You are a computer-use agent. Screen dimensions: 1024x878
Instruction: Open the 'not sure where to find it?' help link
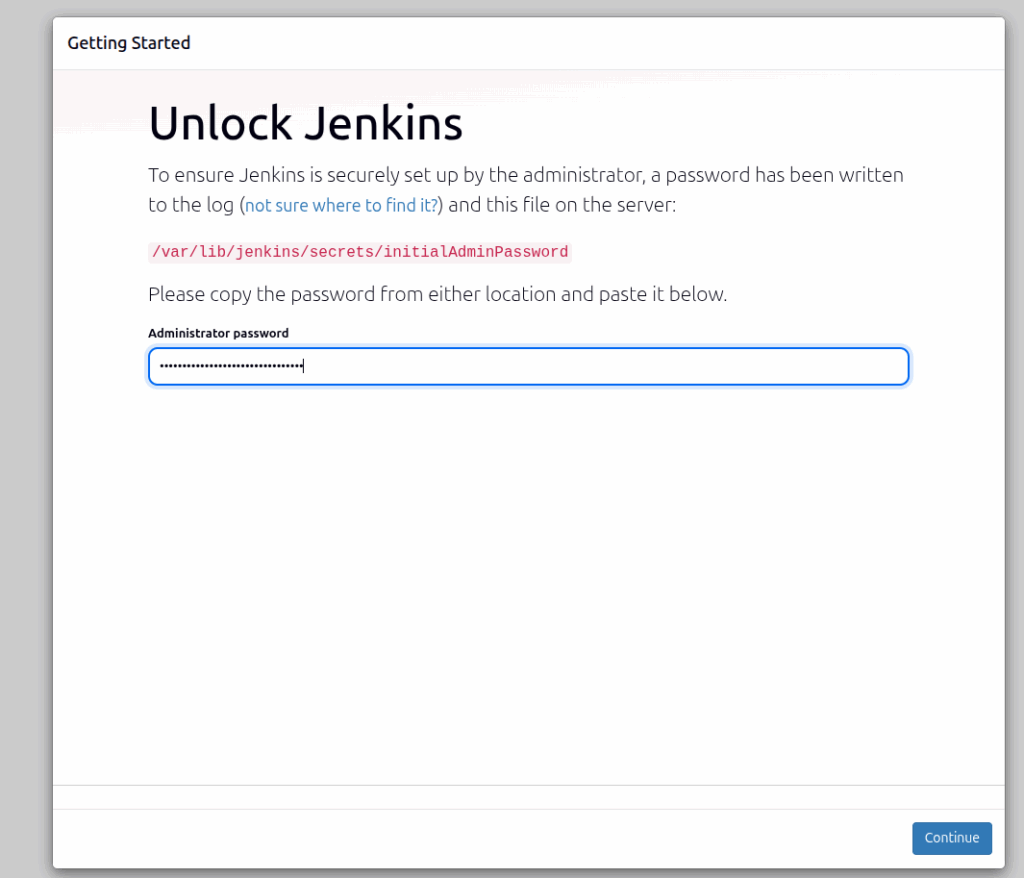(x=341, y=205)
